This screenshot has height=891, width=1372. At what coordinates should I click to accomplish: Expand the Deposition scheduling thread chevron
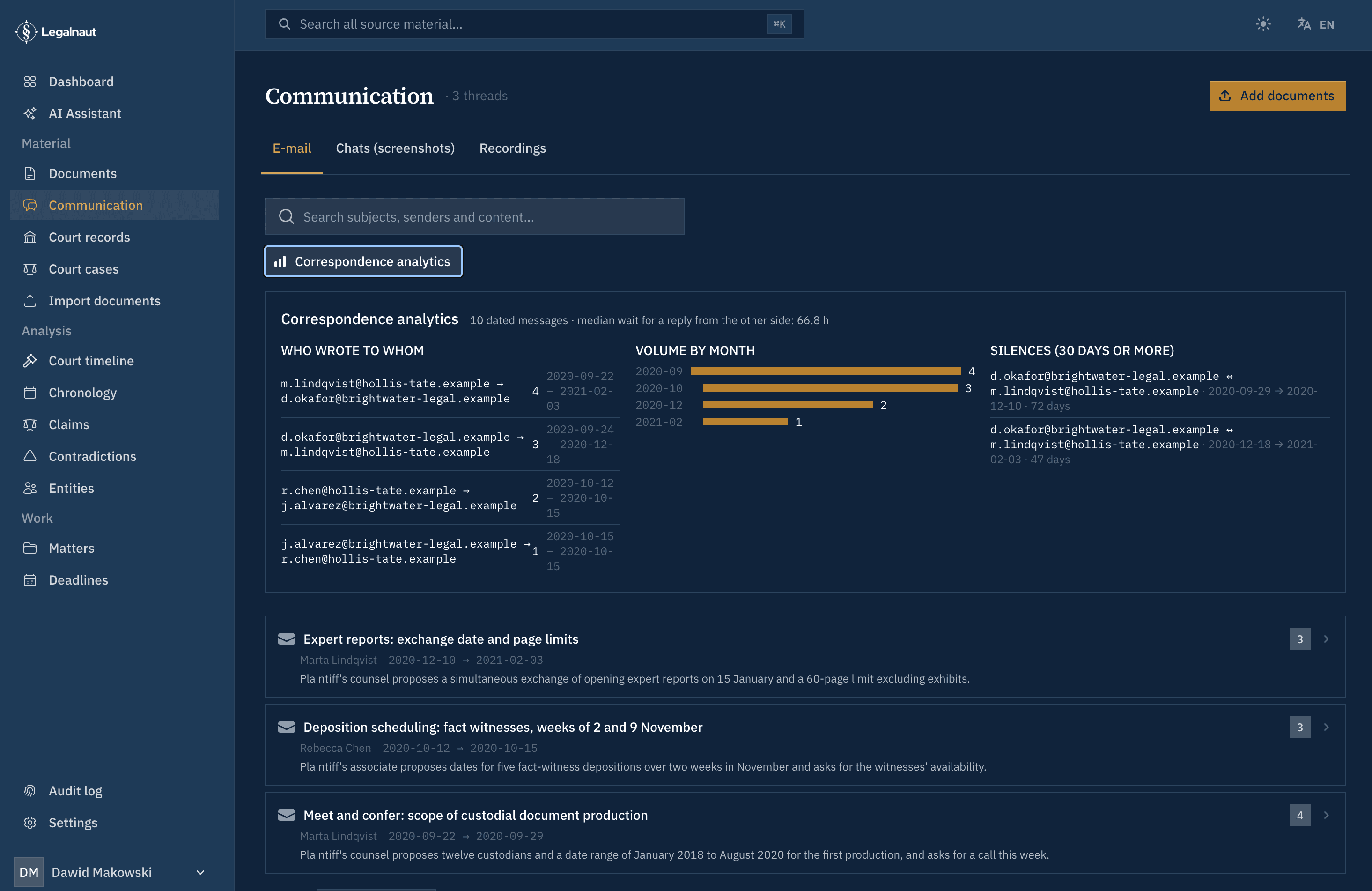(x=1326, y=727)
